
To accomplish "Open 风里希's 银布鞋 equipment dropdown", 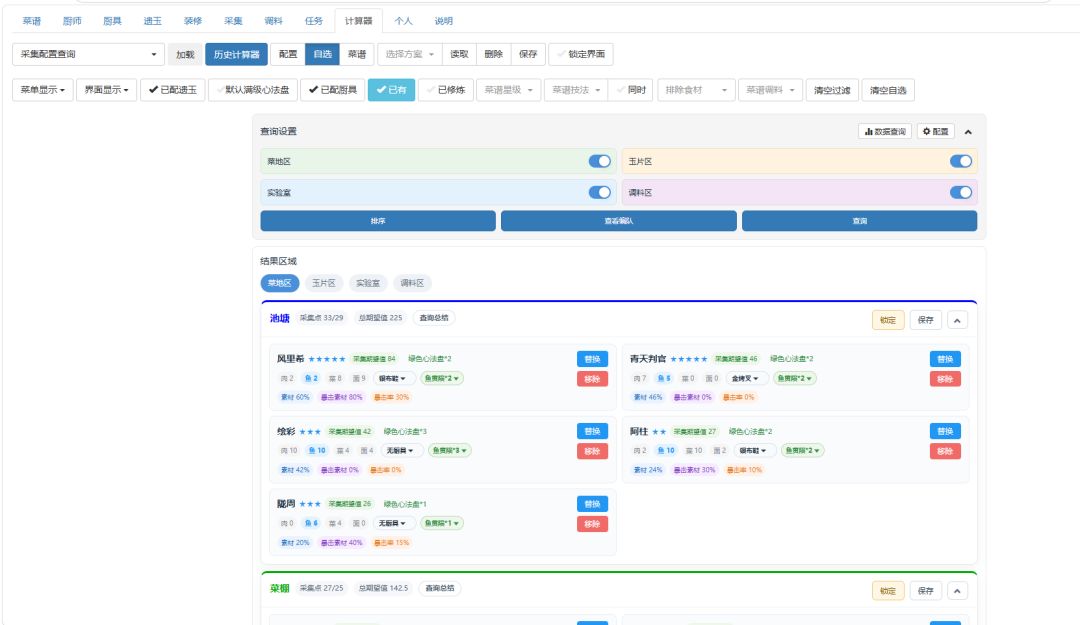I will (x=394, y=378).
